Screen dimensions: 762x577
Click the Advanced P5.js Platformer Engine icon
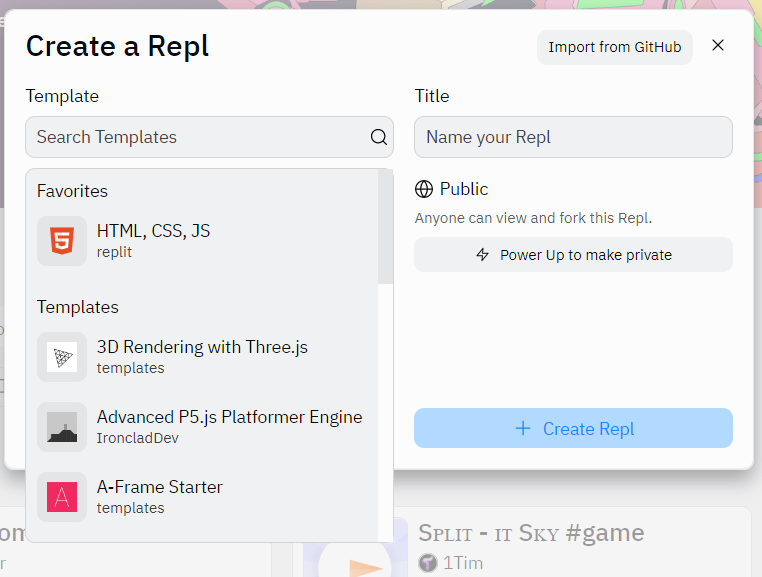click(x=62, y=427)
